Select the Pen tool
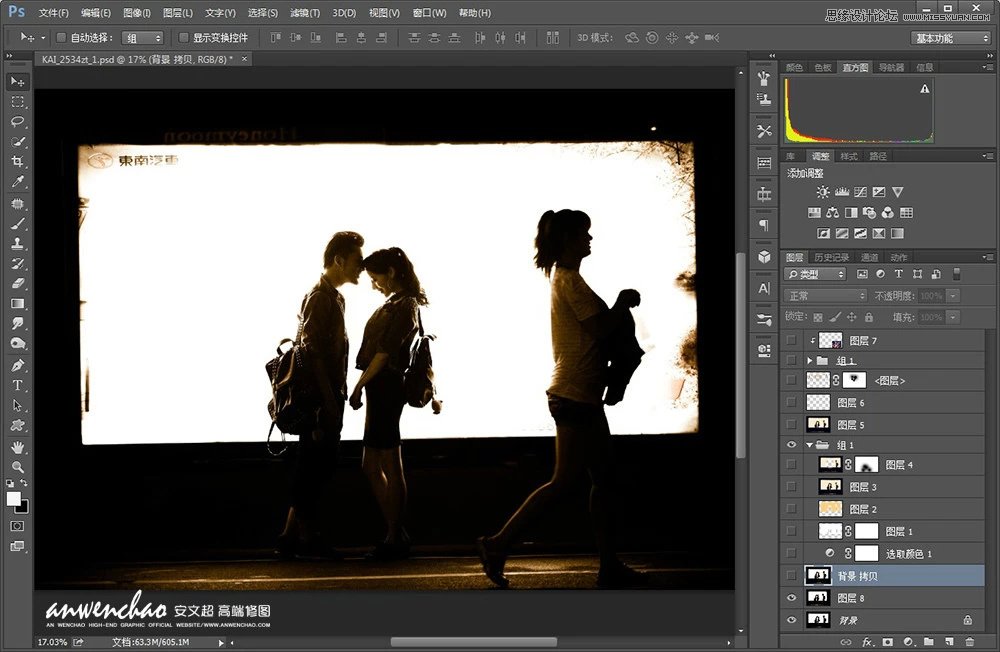The image size is (1000, 652). (x=17, y=366)
